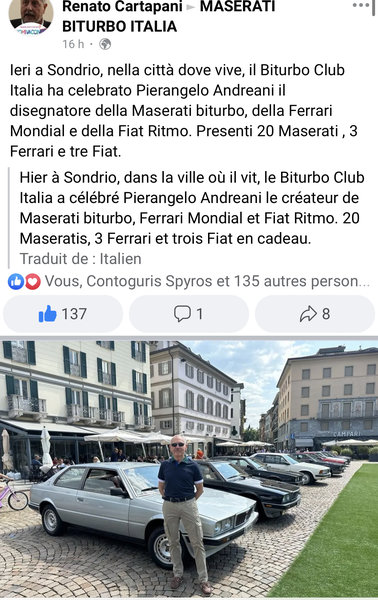The image size is (378, 600).
Task: Open the photo of the silver Maserati
Action: coord(189,469)
